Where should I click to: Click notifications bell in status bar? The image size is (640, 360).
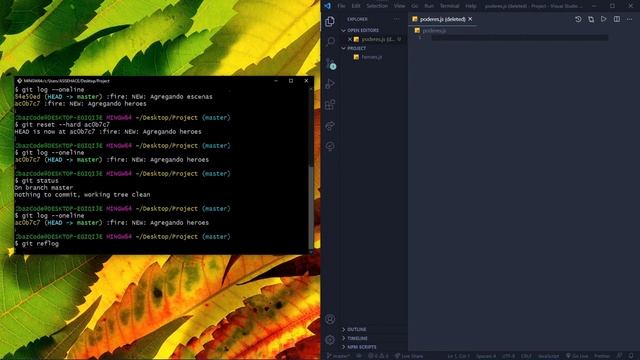[x=631, y=356]
